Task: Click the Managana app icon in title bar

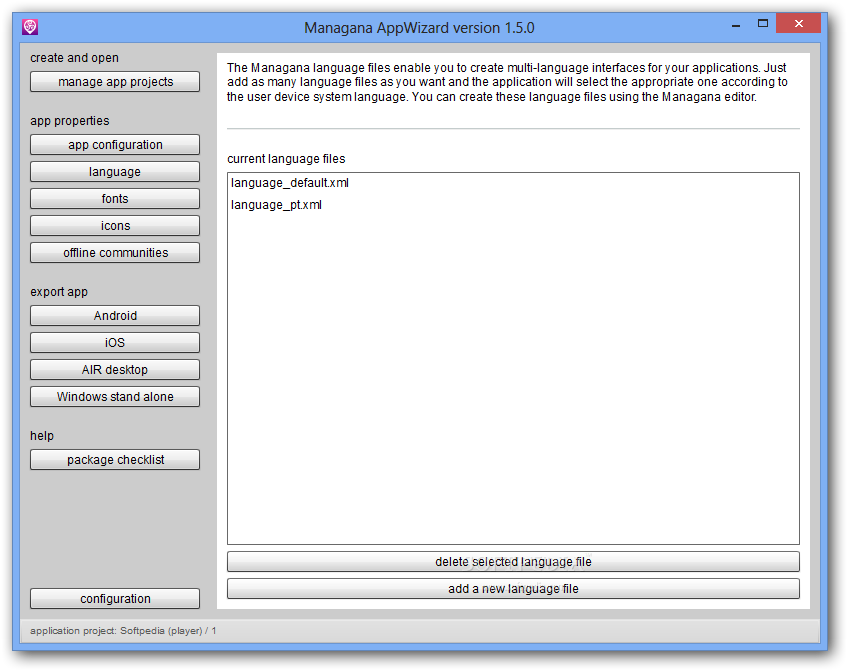Action: 30,26
